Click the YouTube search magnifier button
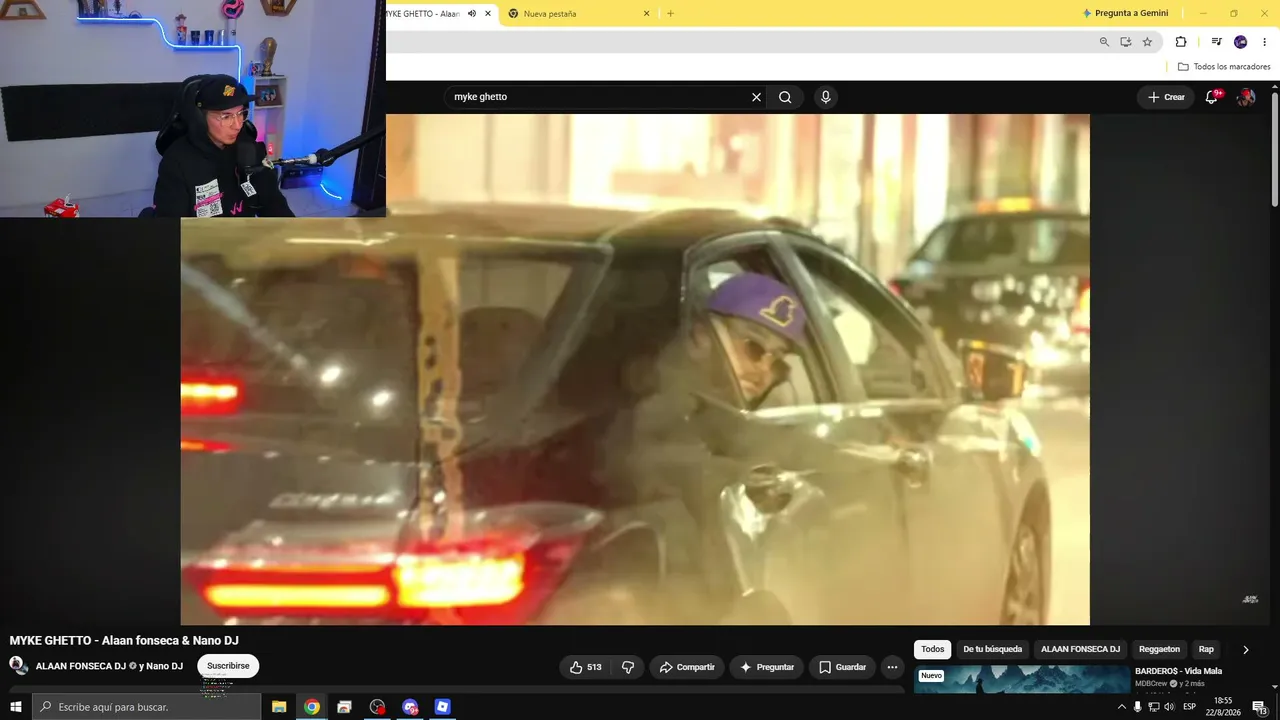Screen dimensions: 1280x720 tap(785, 97)
